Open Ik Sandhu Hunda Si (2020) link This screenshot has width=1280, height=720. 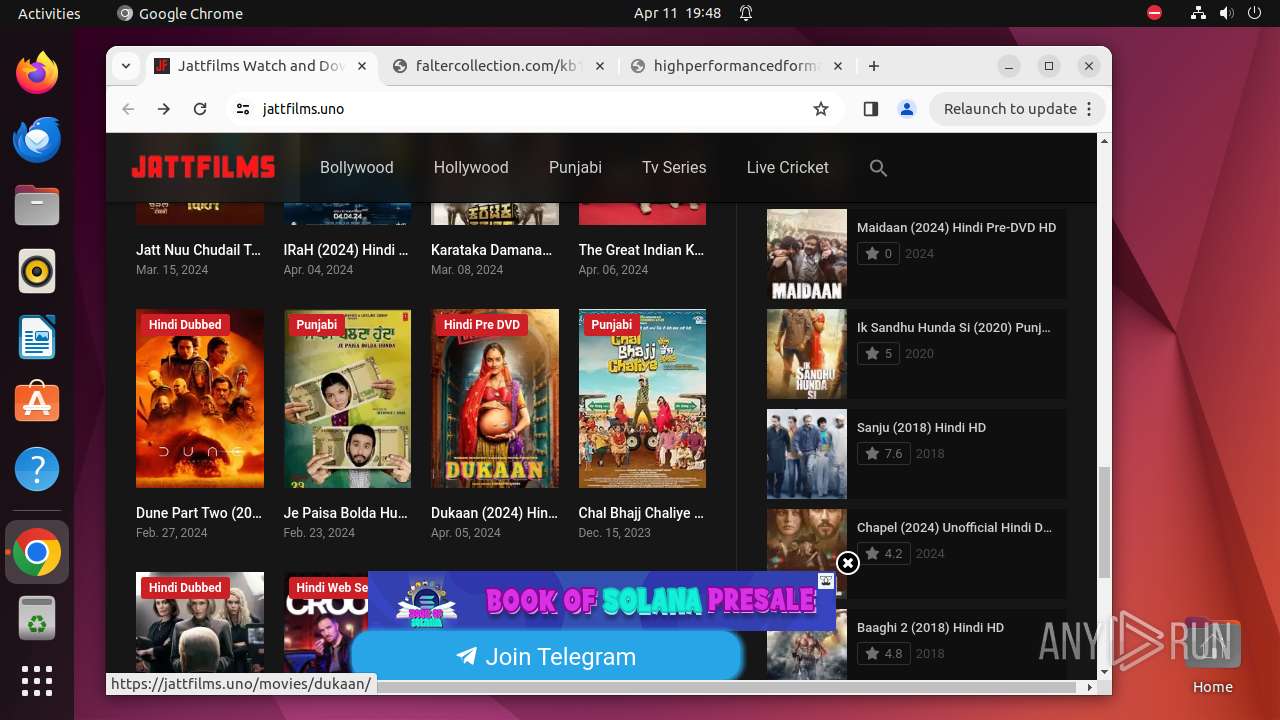coord(954,327)
